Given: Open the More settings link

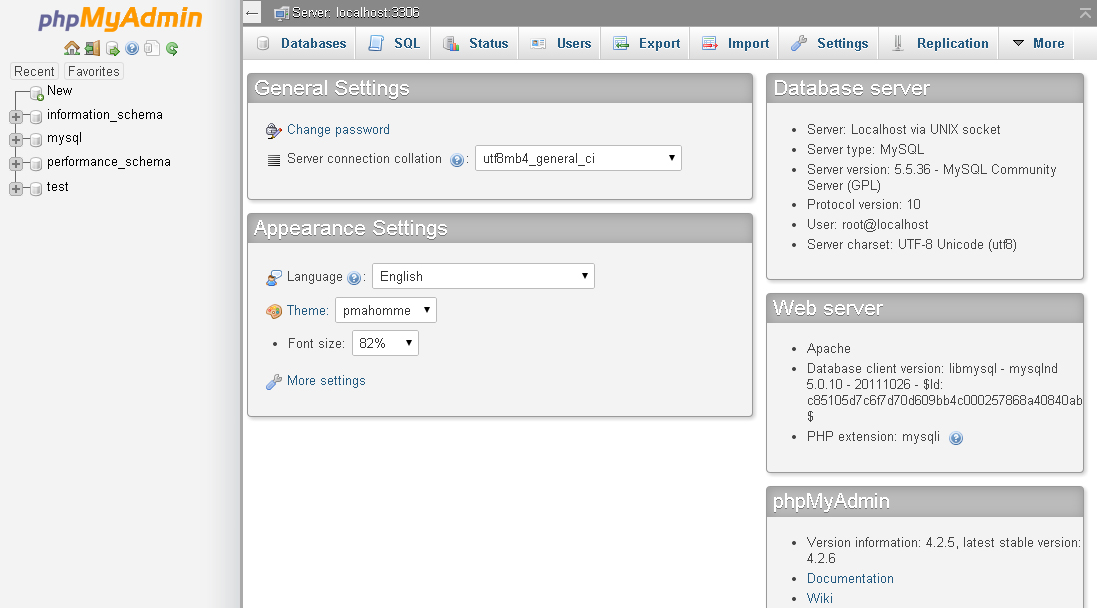Looking at the screenshot, I should click(x=326, y=381).
